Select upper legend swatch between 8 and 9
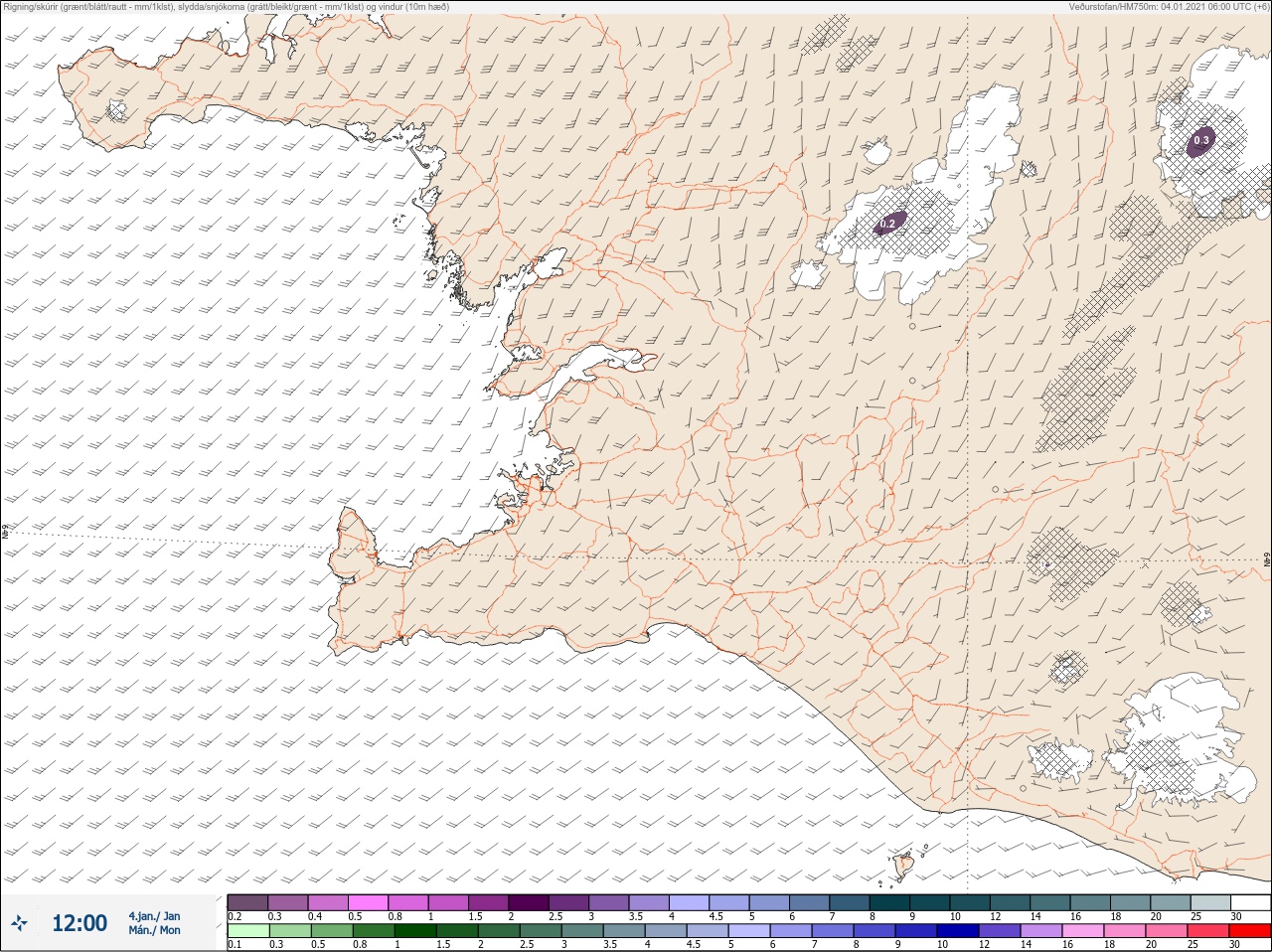Viewport: 1272px width, 952px height. pos(889,902)
